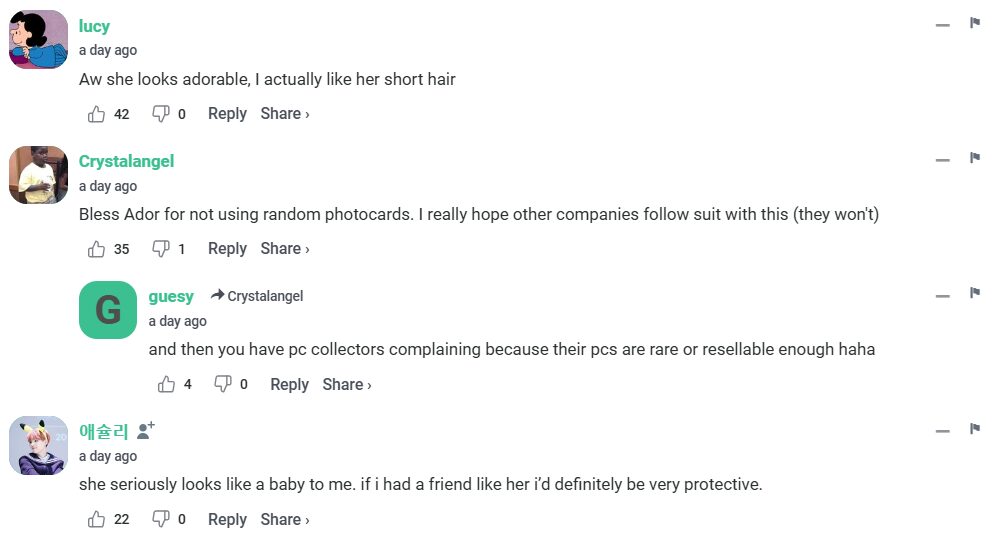This screenshot has width=996, height=538.
Task: Open lucy's profile via username
Action: tap(94, 26)
